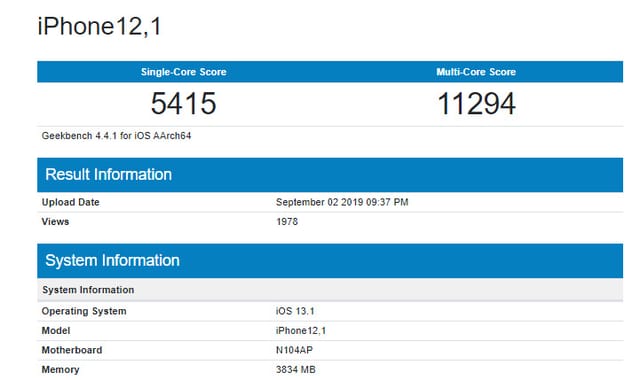Click the 3834 MB memory value
Viewport: 640px width, 380px height.
point(296,370)
